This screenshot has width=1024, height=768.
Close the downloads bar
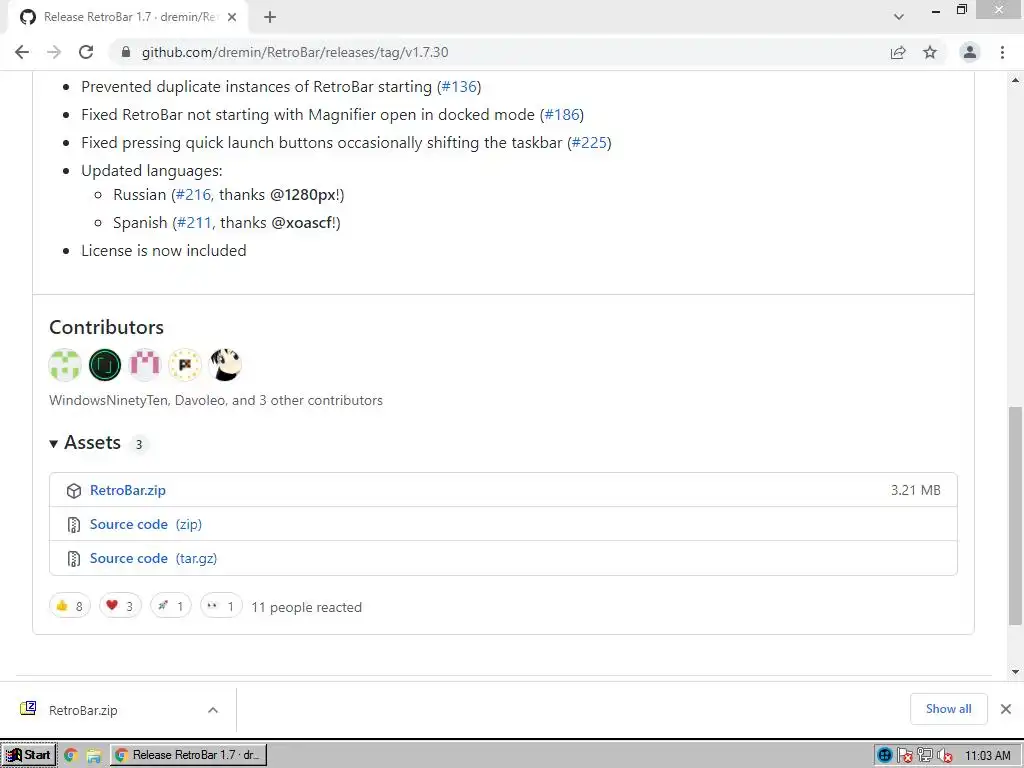[1006, 709]
